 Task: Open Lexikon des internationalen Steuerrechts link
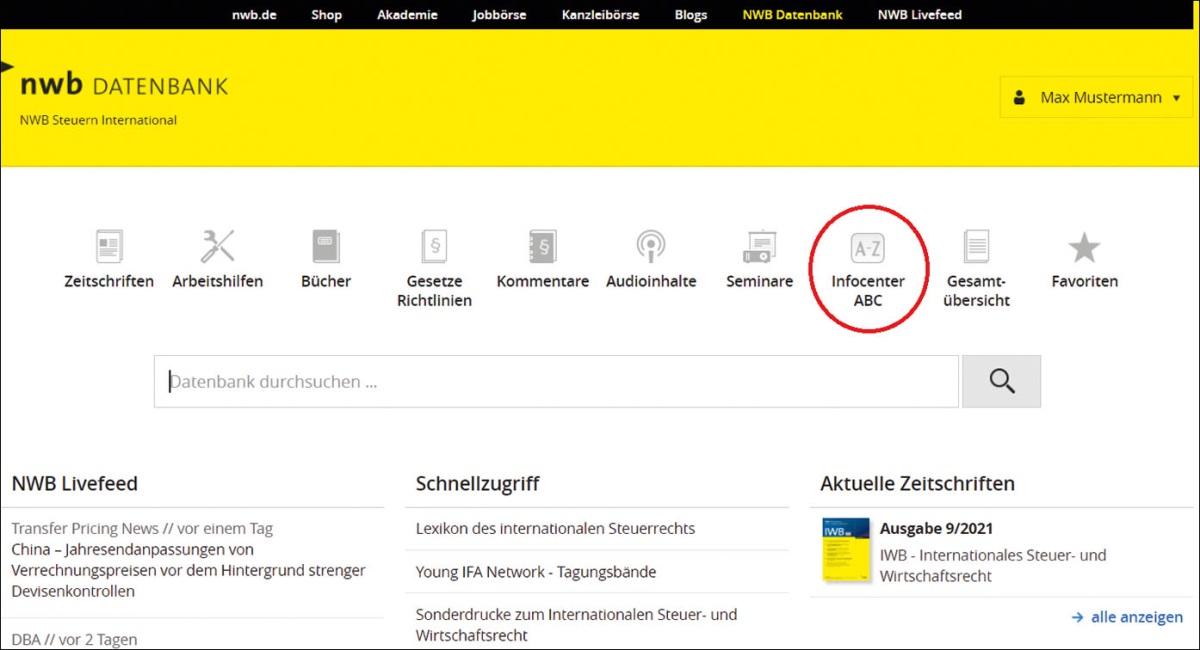(x=555, y=528)
